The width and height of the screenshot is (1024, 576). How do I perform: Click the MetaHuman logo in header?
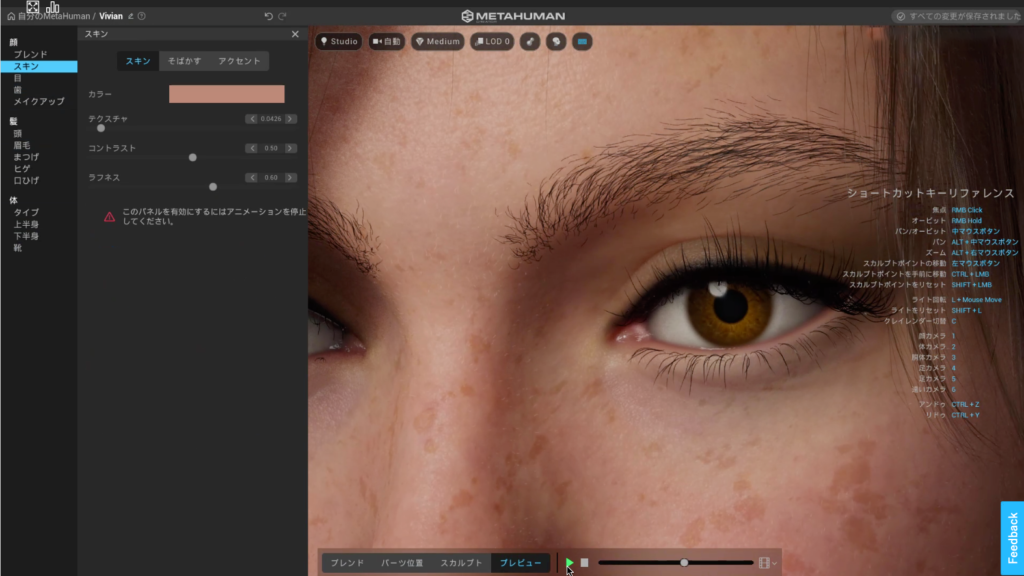pos(513,16)
